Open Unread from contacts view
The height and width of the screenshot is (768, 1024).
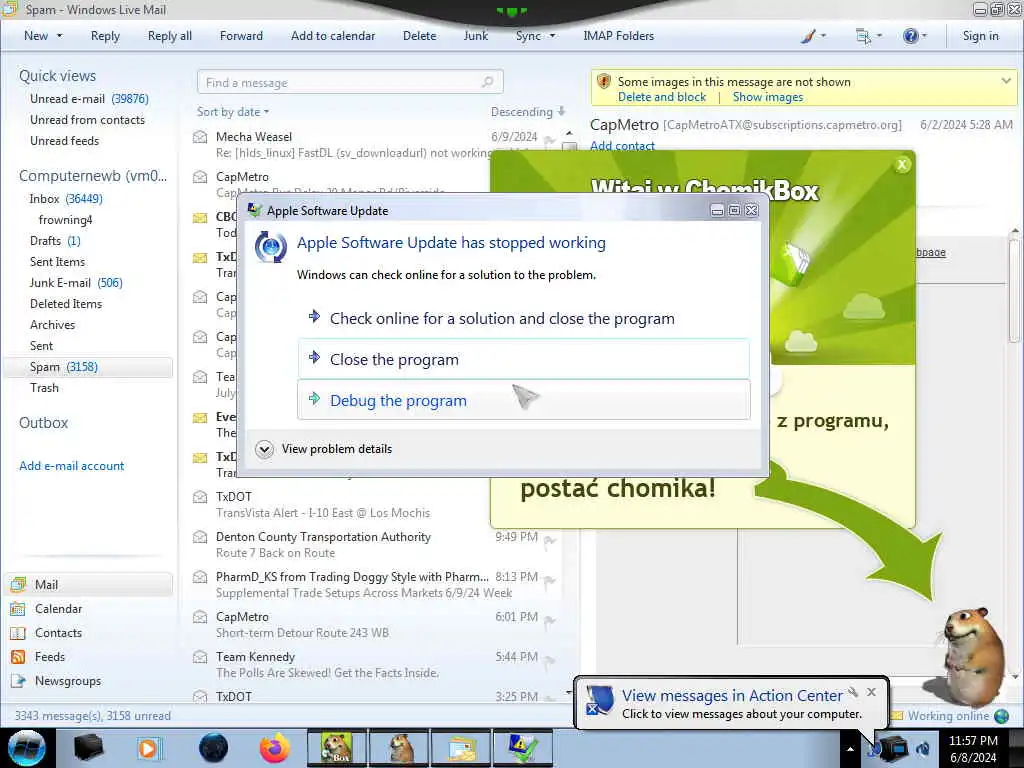tap(87, 120)
